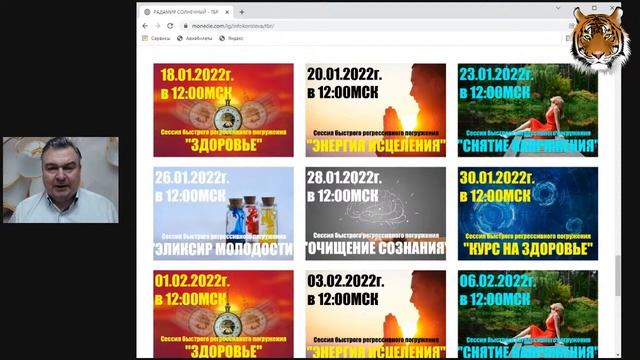
Task: Open the 28.01.2022 "ОЧИЩЕНИЕ СОЗНАНИЯ" banner
Action: pos(376,213)
